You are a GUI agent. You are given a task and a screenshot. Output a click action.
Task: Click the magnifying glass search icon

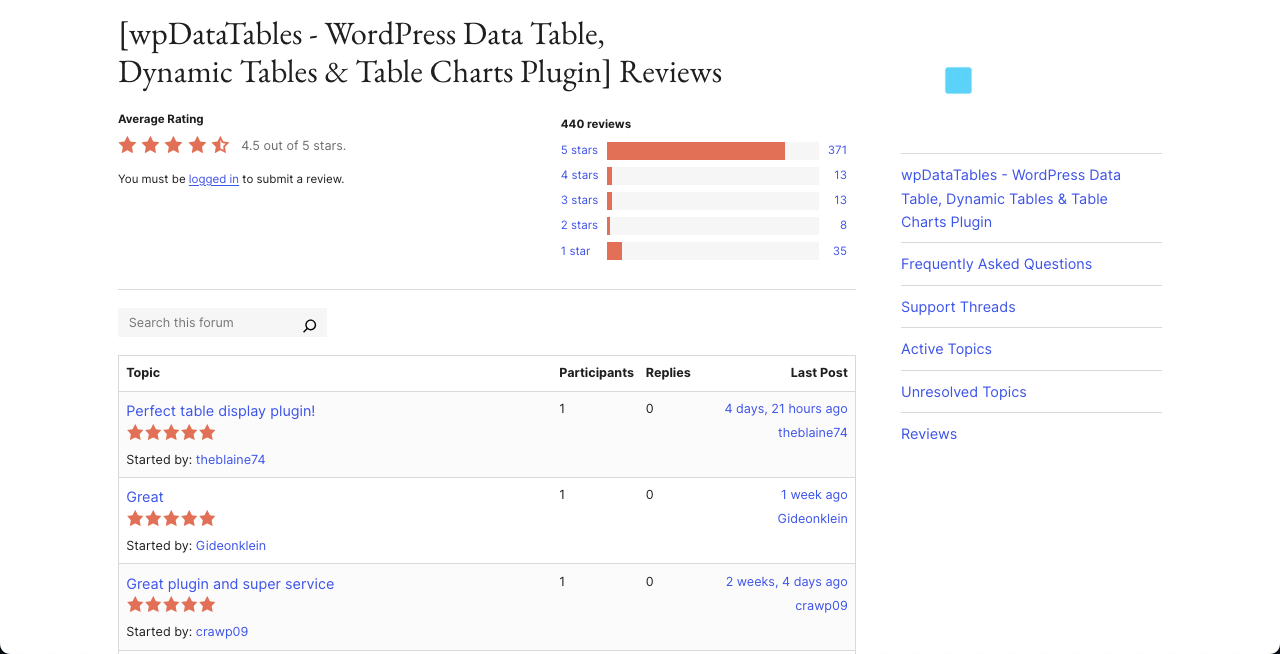pos(309,325)
